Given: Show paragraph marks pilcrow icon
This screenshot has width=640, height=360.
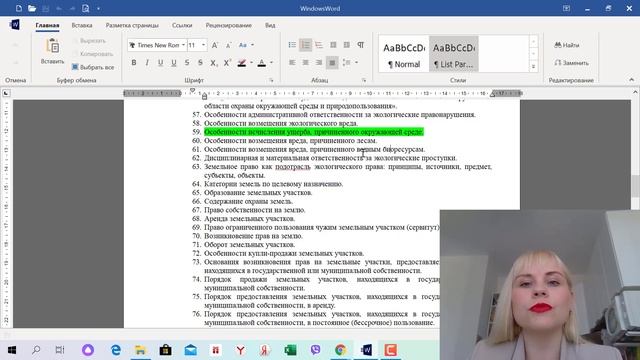Looking at the screenshot, I should (360, 45).
